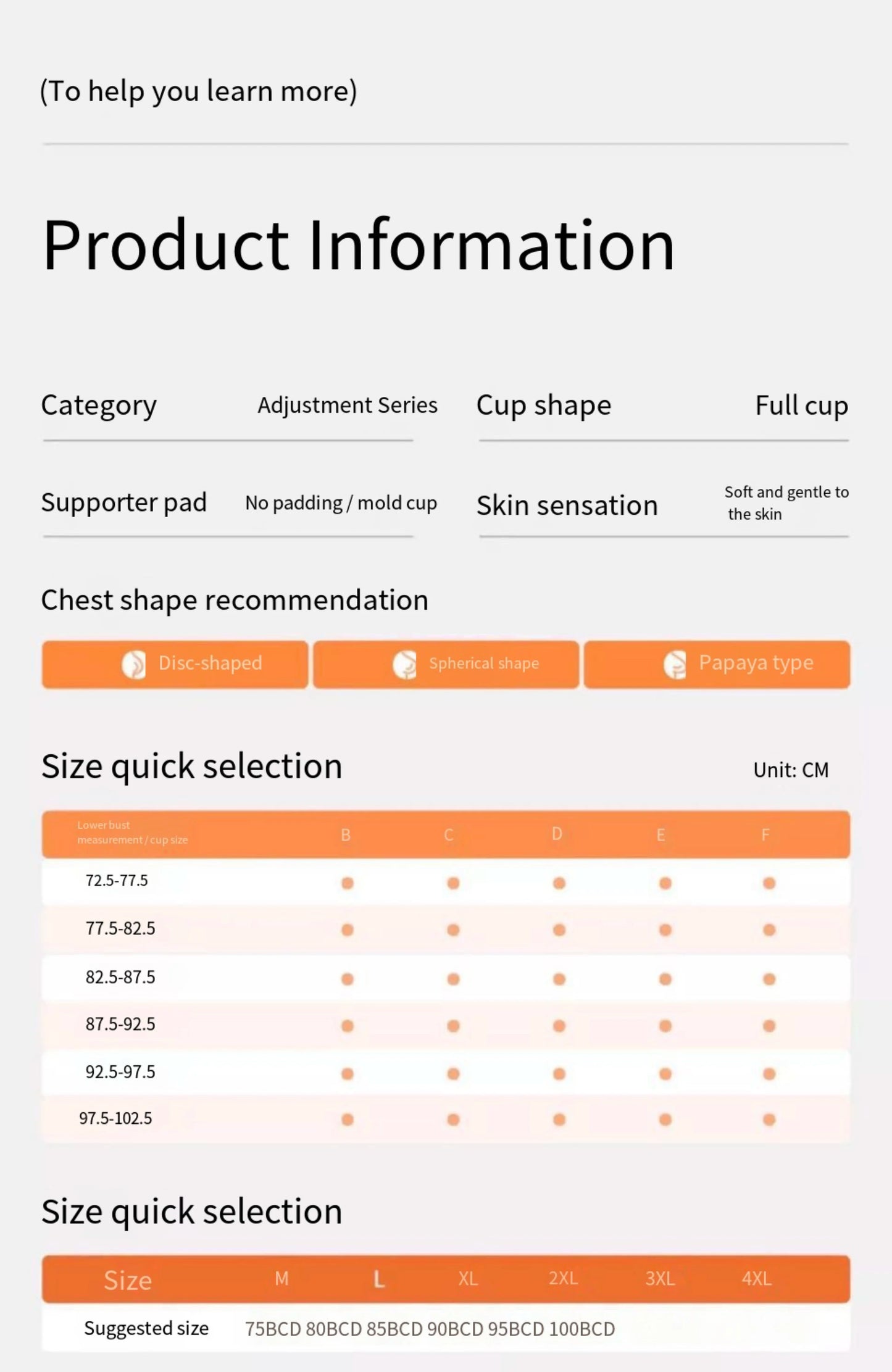Click the Suggested size values text
892x1372 pixels.
[x=430, y=1329]
